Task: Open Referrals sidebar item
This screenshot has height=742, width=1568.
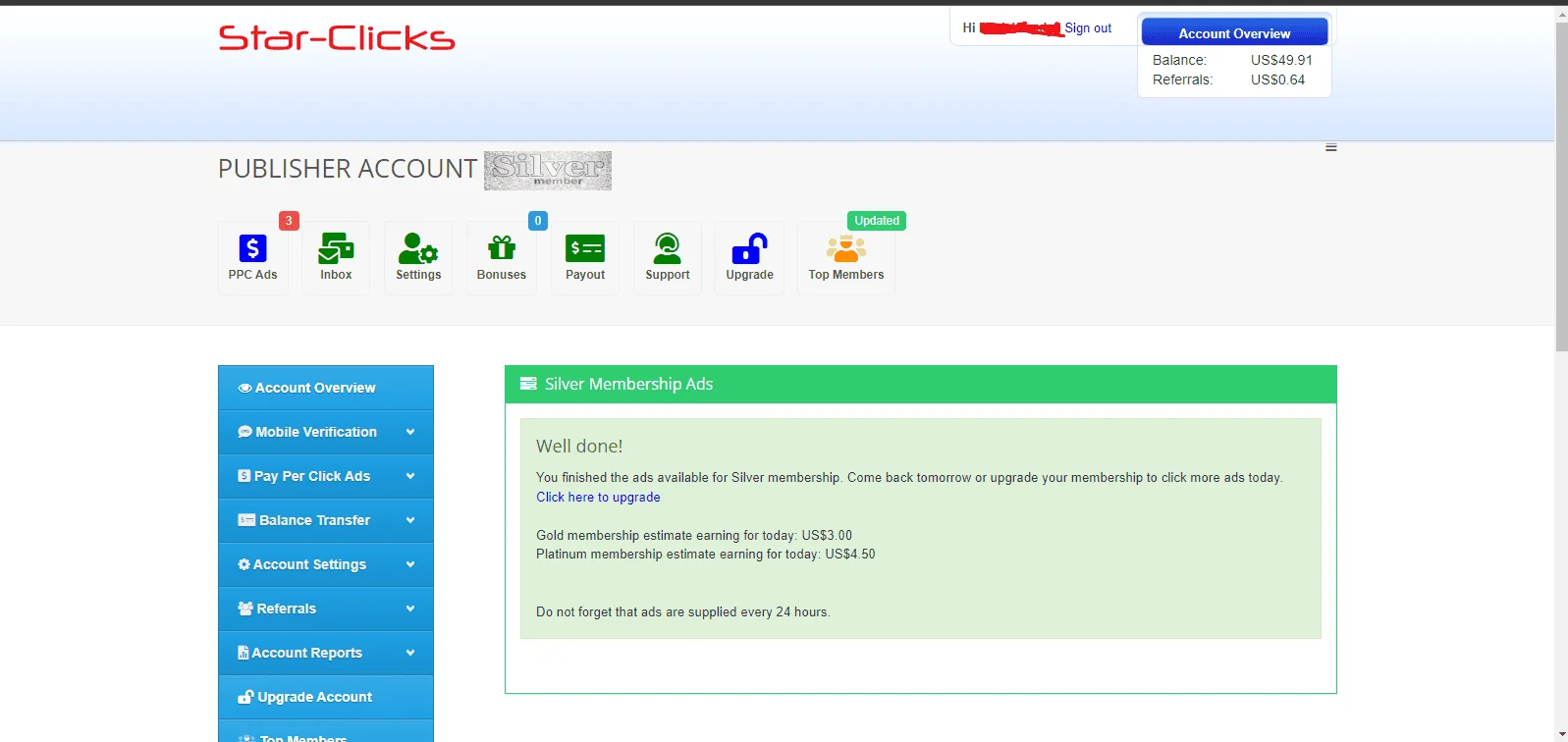Action: coord(326,609)
